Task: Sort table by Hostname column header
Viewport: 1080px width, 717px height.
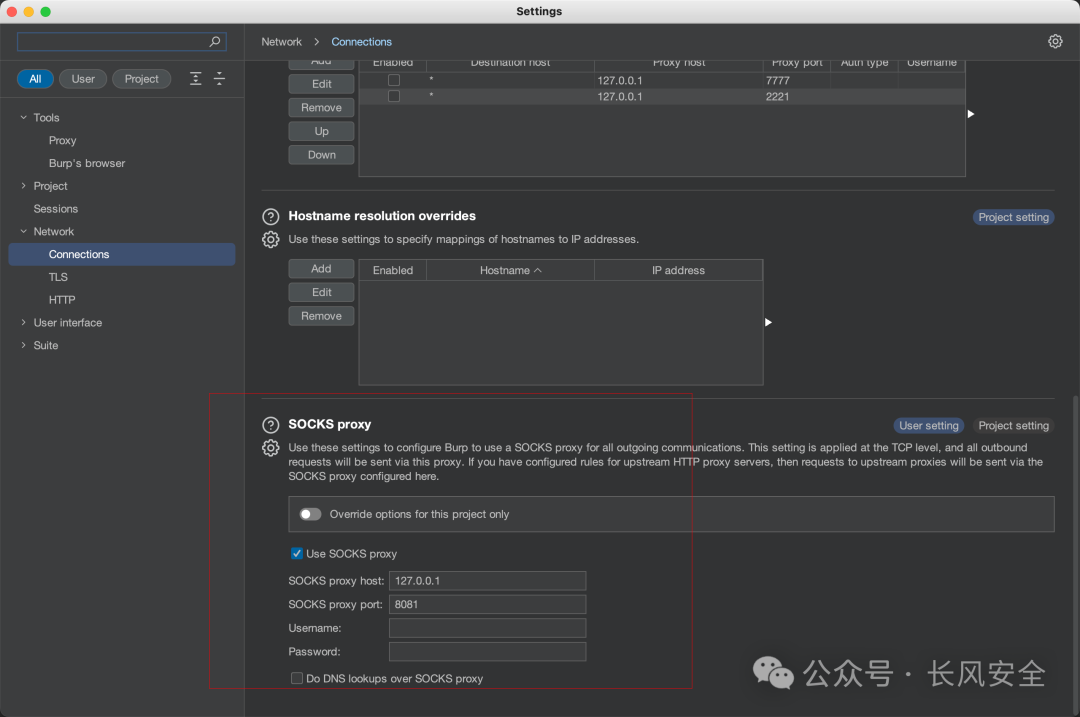Action: (510, 270)
